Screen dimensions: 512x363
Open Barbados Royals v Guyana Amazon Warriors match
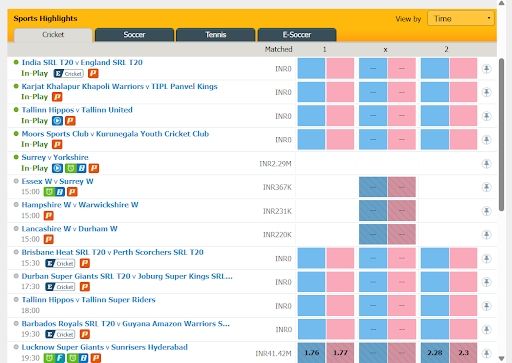click(126, 324)
